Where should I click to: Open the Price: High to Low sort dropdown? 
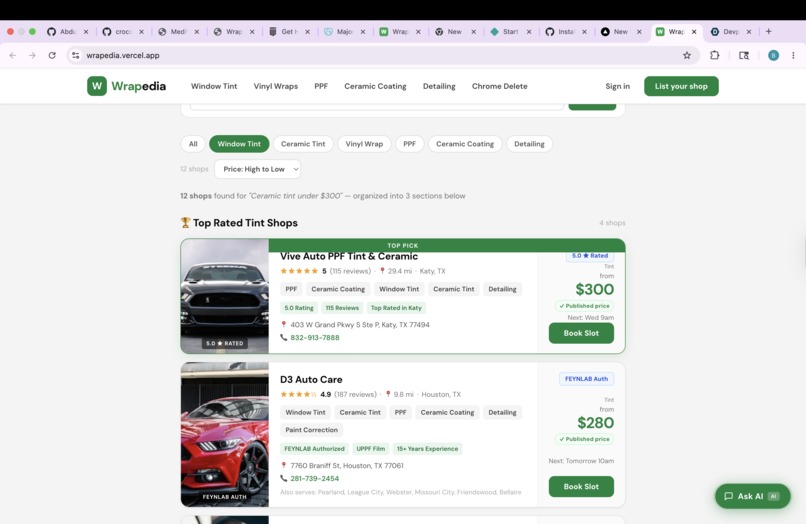(257, 169)
